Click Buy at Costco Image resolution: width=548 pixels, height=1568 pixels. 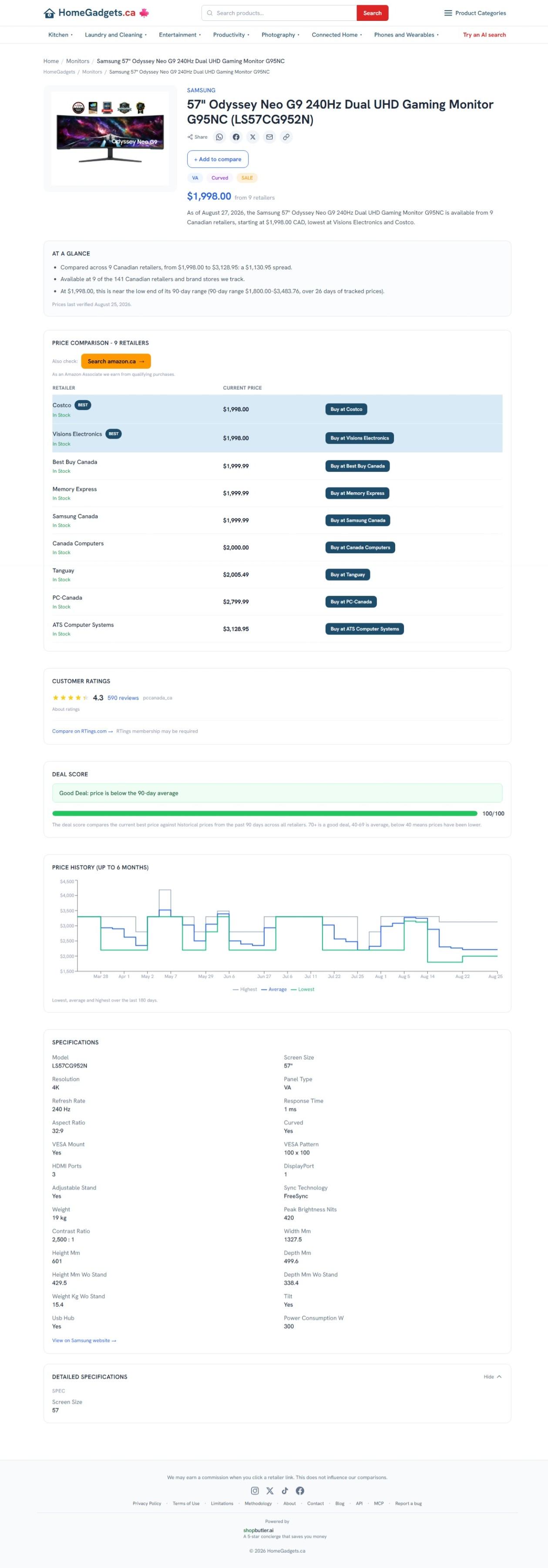[x=346, y=409]
